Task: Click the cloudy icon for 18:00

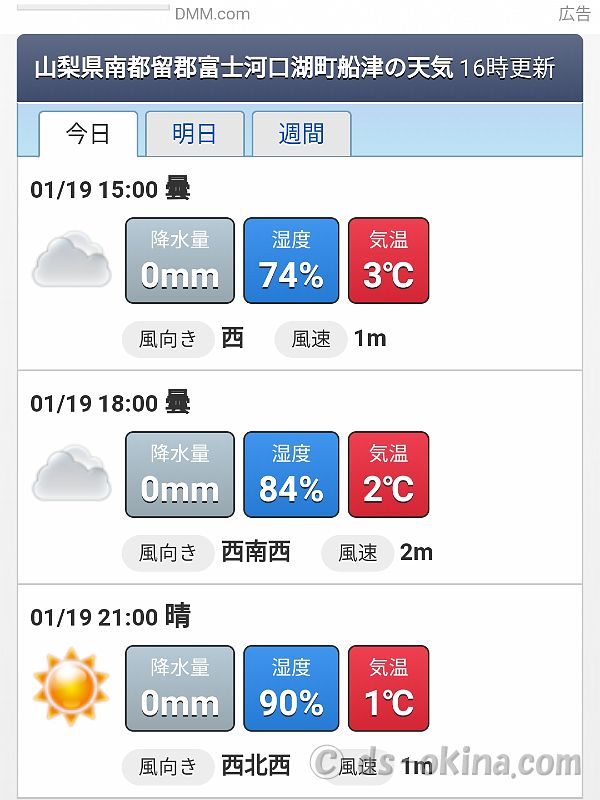Action: click(x=72, y=473)
